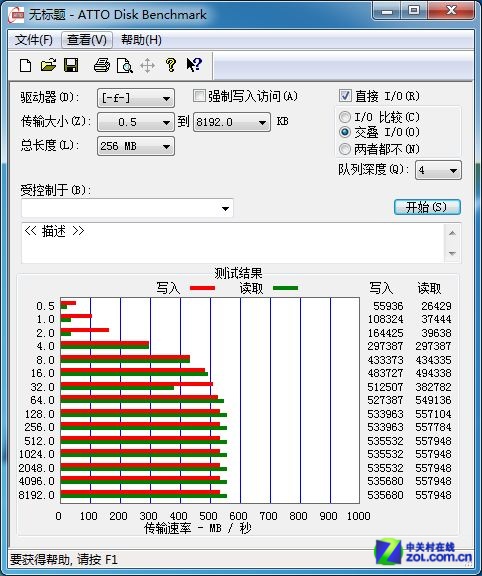Select the 两者都不(N) radio button
The height and width of the screenshot is (576, 482).
(x=345, y=149)
